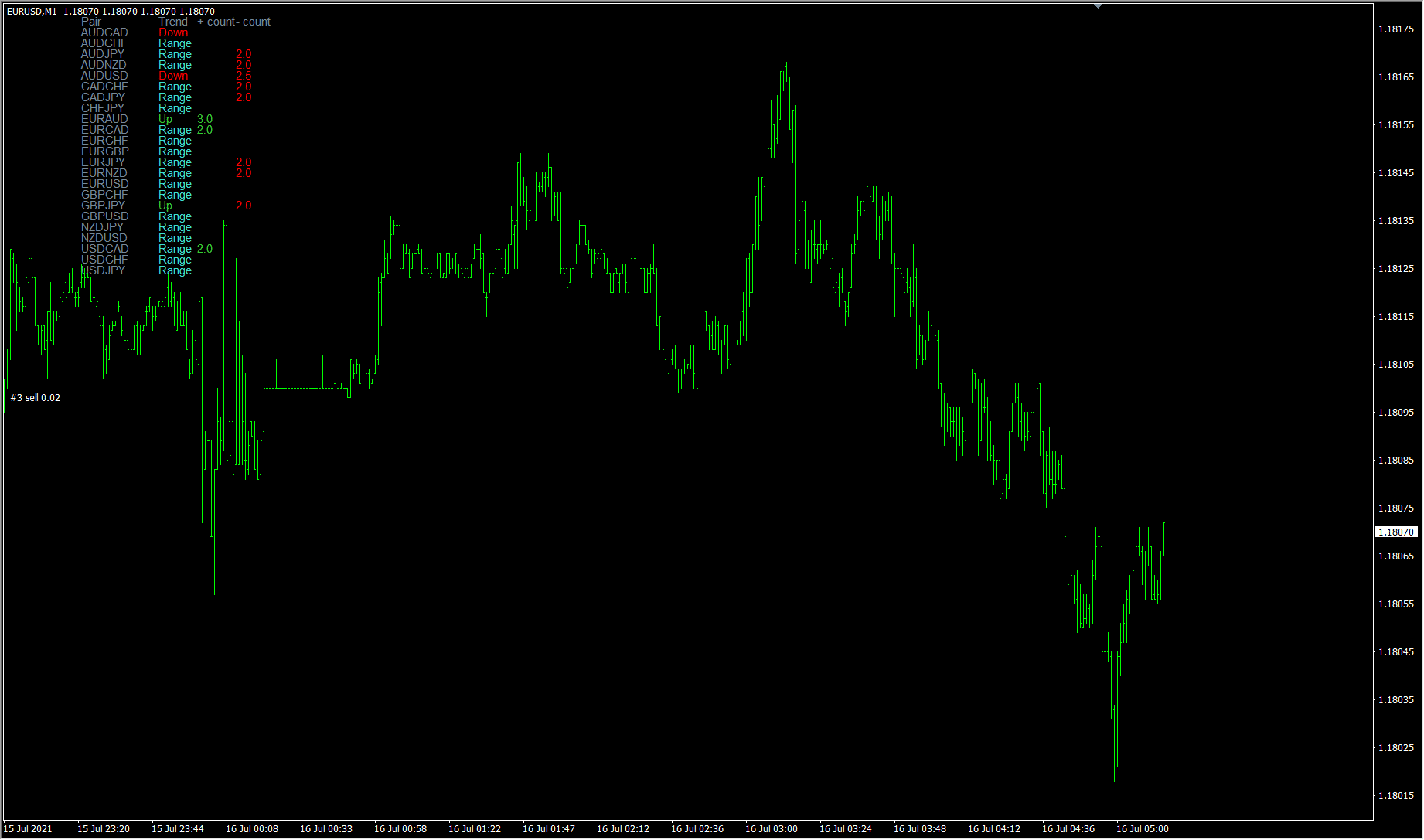Image resolution: width=1424 pixels, height=840 pixels.
Task: Click the 15 Jul 2021 date label
Action: (x=29, y=829)
